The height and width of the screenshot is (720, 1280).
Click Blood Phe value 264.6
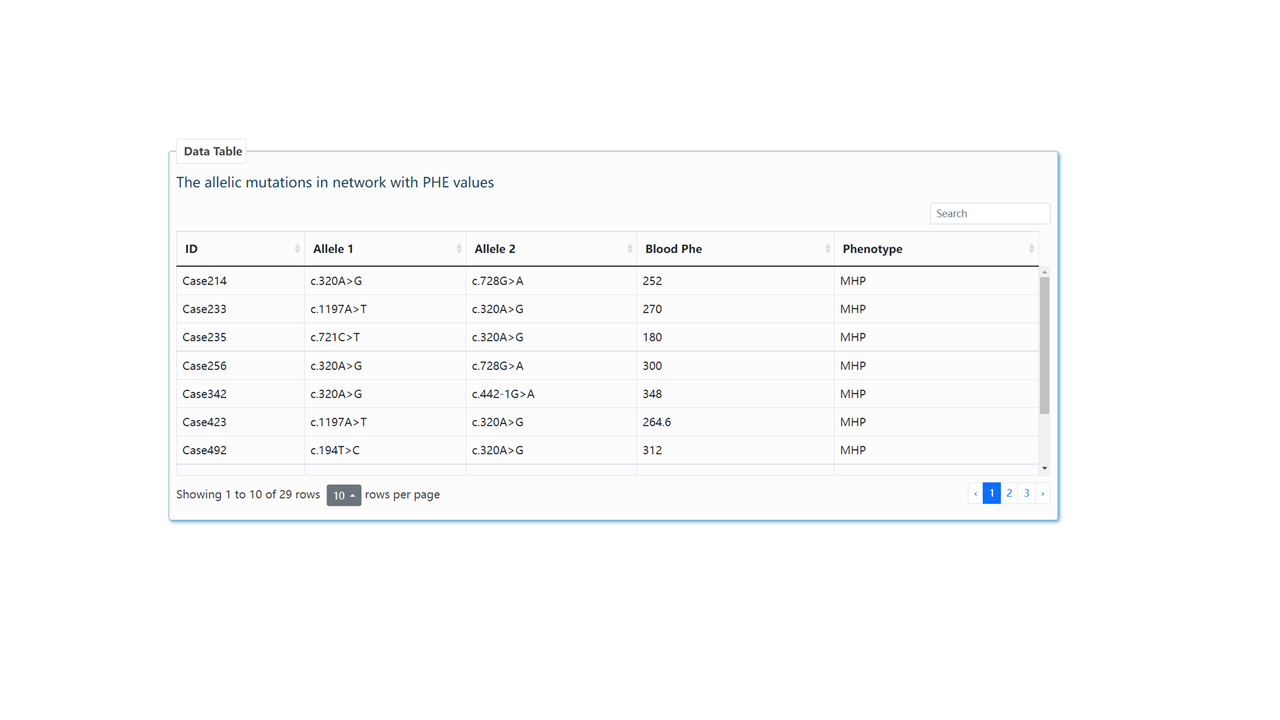click(x=657, y=422)
